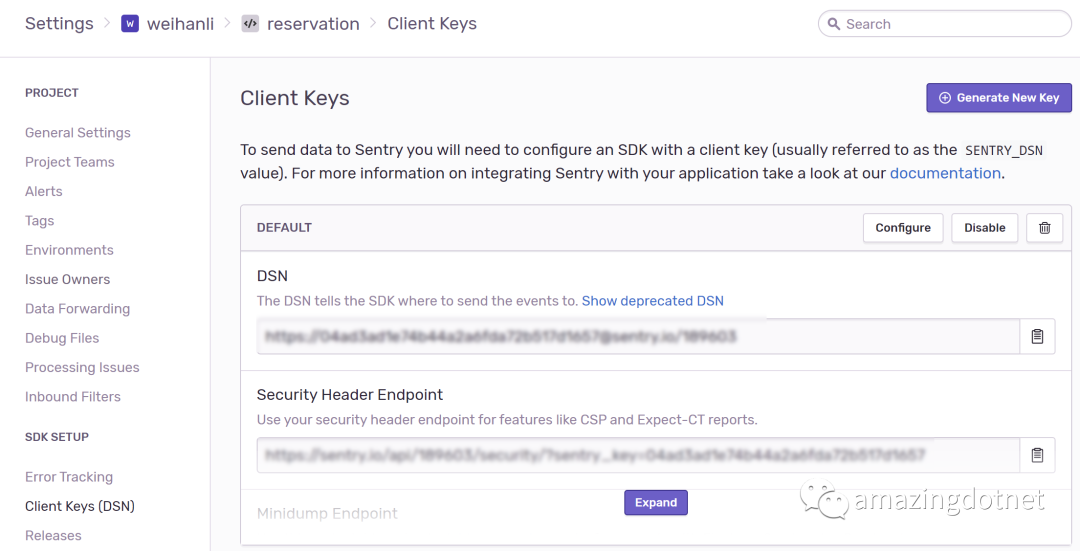Delete the default key via trash icon
Image resolution: width=1080 pixels, height=551 pixels.
tap(1044, 228)
